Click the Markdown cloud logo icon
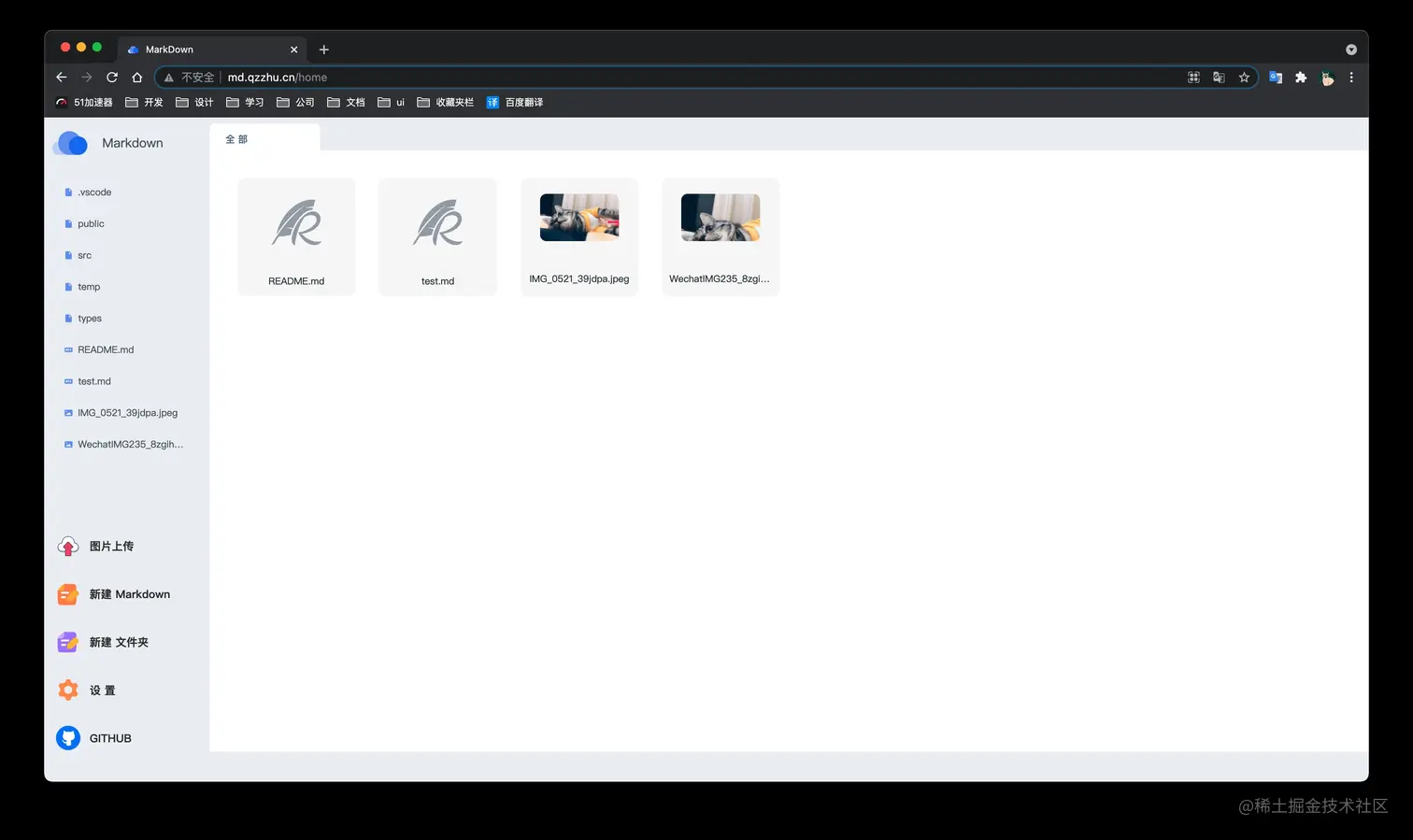1413x840 pixels. (x=72, y=143)
